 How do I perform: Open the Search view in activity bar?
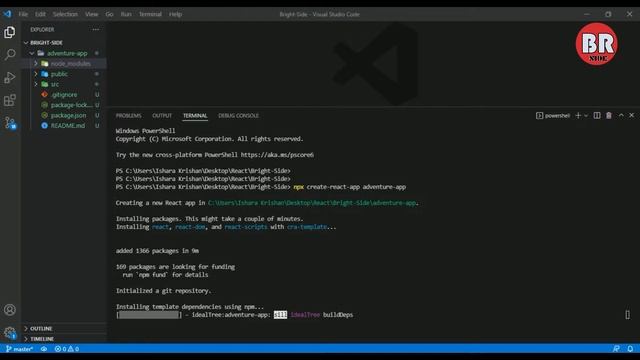(10, 54)
